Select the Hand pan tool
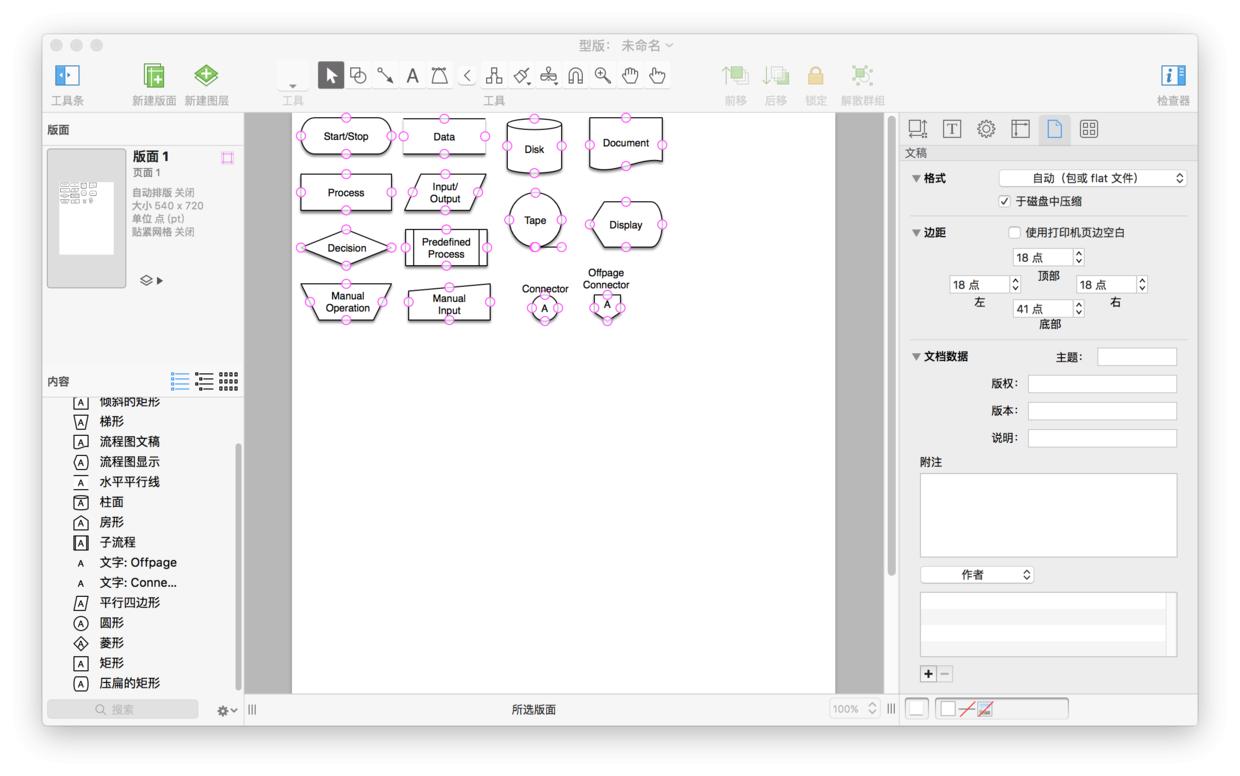The image size is (1240, 776). 630,75
